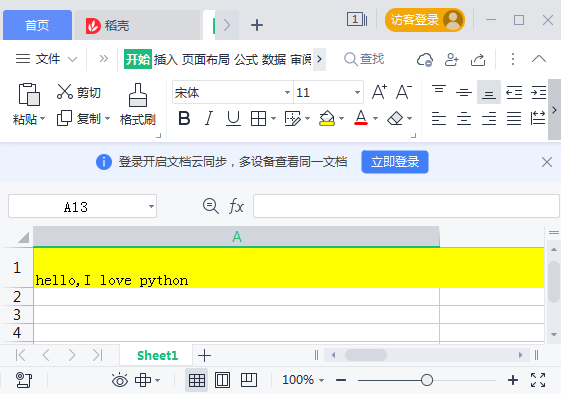
Task: Increase indent in cell
Action: coord(538,92)
